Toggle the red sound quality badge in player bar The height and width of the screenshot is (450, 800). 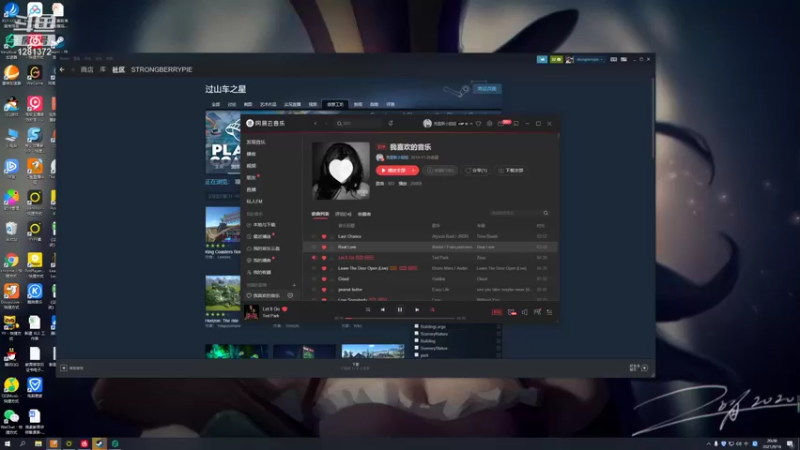coord(496,312)
